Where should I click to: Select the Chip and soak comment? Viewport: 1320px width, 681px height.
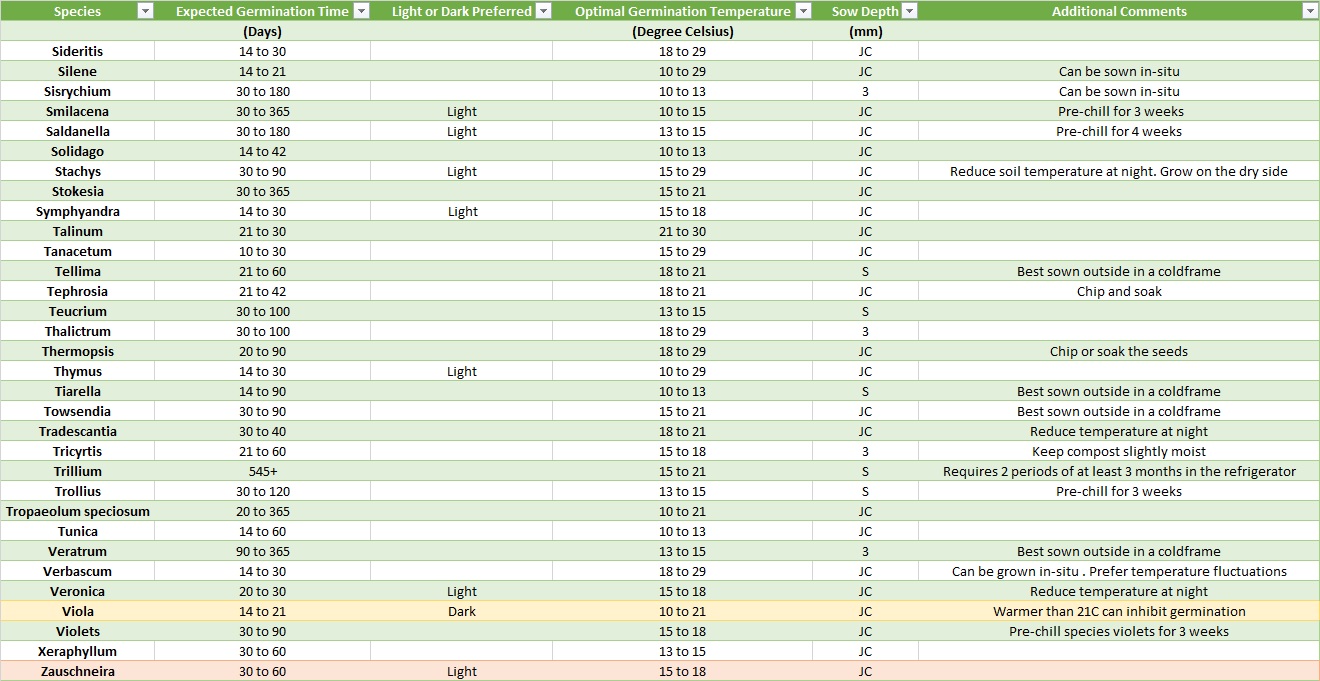[x=1119, y=291]
